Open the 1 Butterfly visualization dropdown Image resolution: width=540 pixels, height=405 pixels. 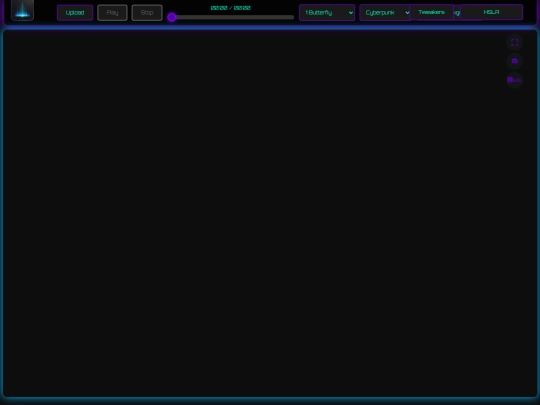(327, 13)
